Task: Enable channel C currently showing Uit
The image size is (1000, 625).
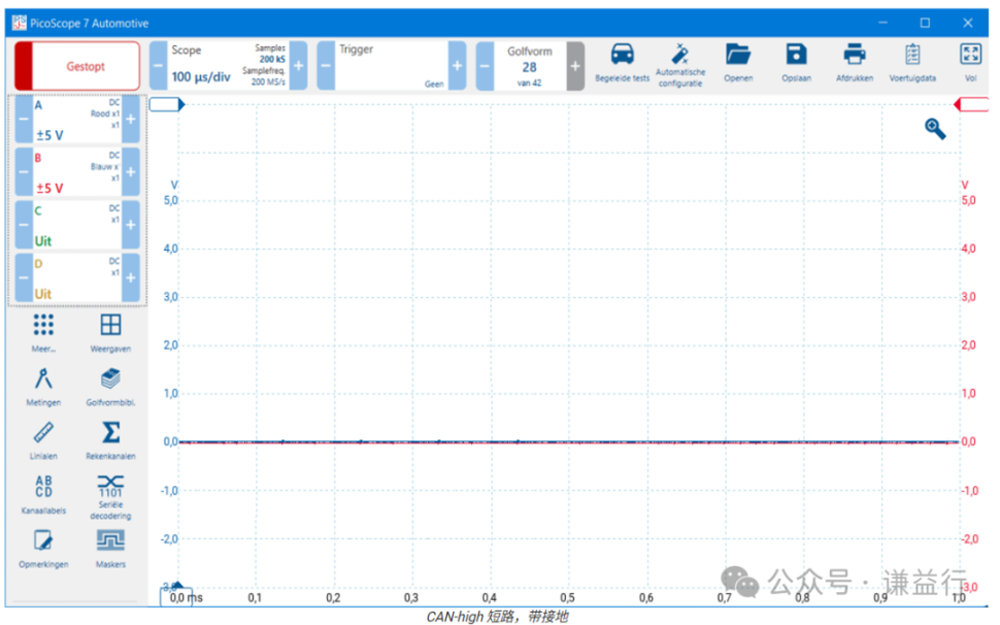Action: pos(76,226)
